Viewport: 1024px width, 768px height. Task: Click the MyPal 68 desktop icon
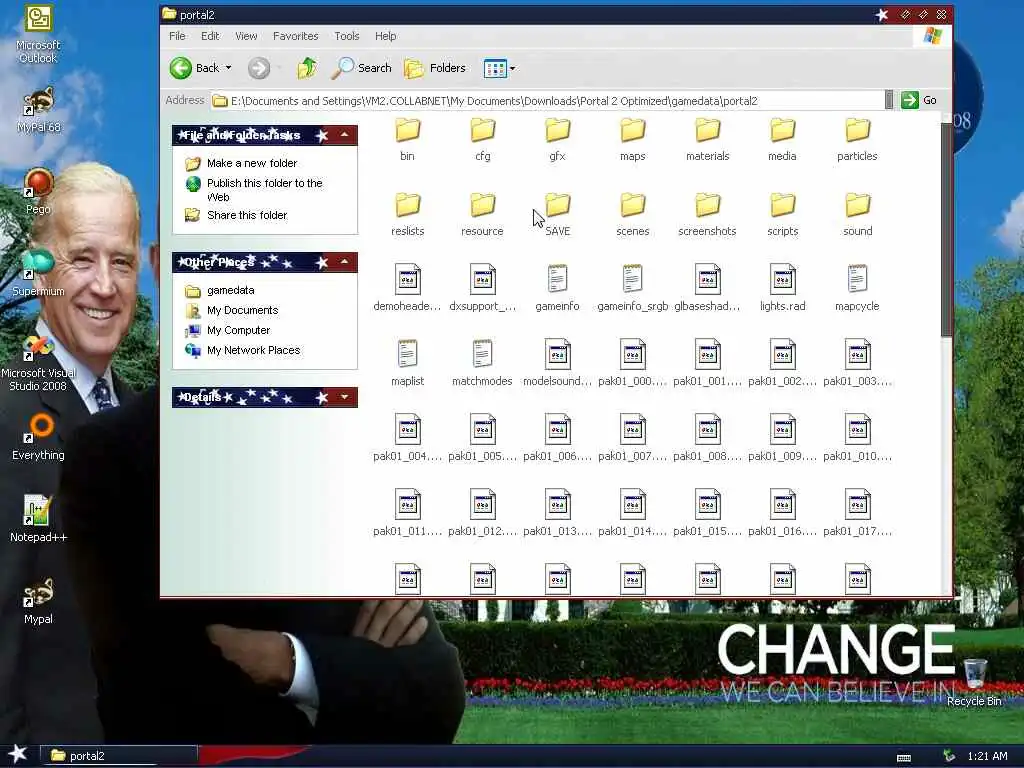coord(38,103)
